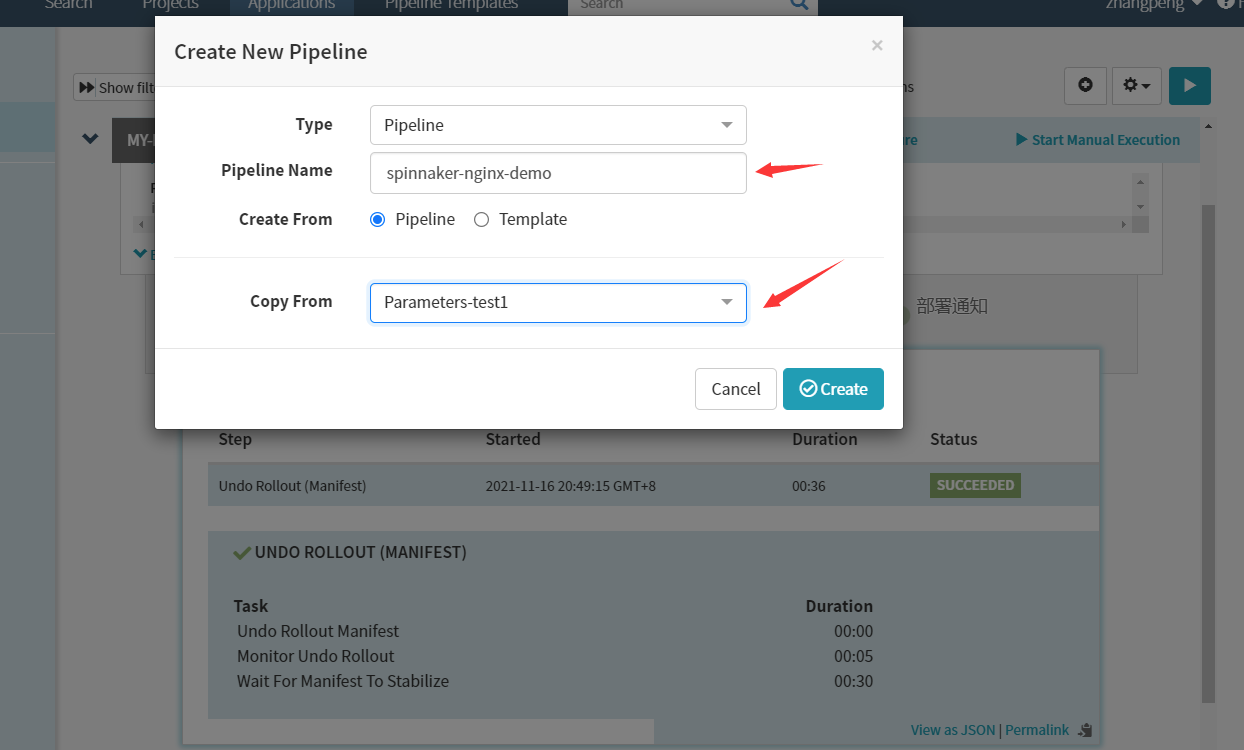Open the Copy From dropdown

pyautogui.click(x=558, y=302)
